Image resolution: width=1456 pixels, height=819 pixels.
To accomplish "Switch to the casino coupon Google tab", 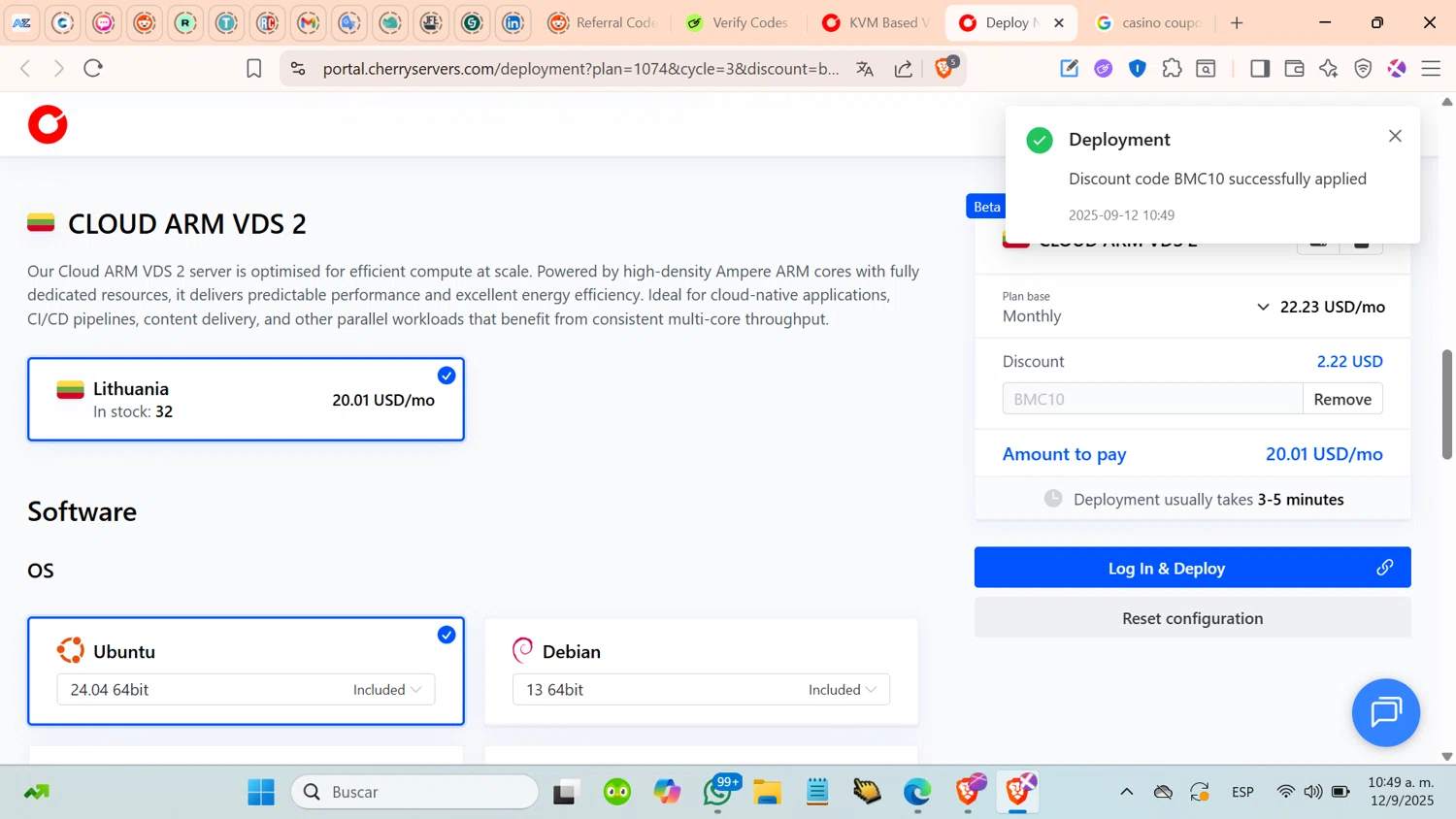I will 1148,22.
